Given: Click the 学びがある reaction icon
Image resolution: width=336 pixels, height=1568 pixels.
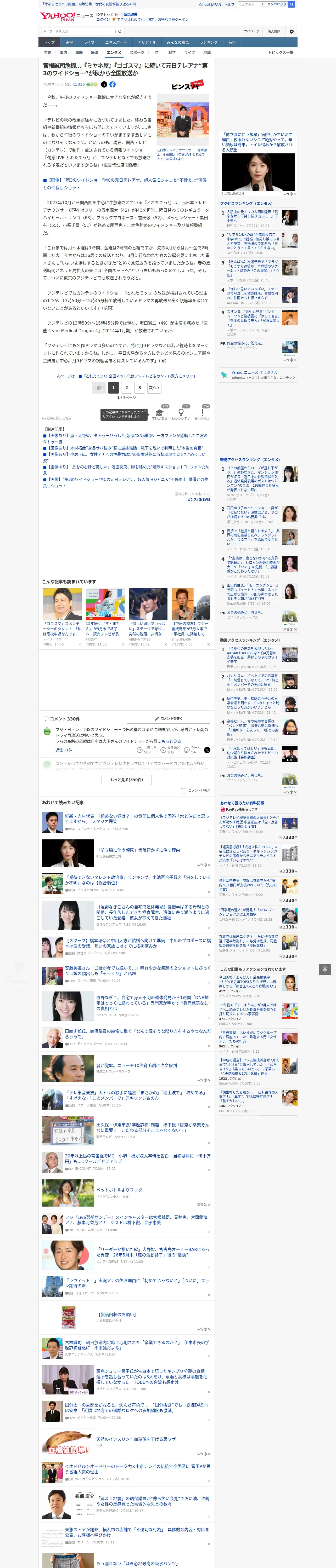Looking at the screenshot, I should tap(160, 413).
